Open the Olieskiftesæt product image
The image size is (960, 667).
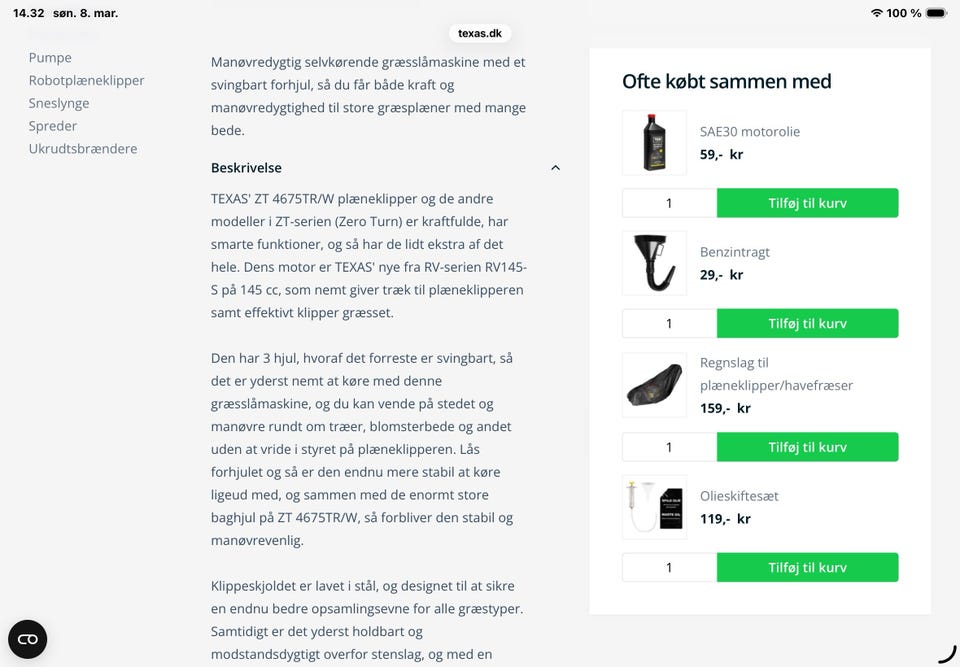coord(654,507)
